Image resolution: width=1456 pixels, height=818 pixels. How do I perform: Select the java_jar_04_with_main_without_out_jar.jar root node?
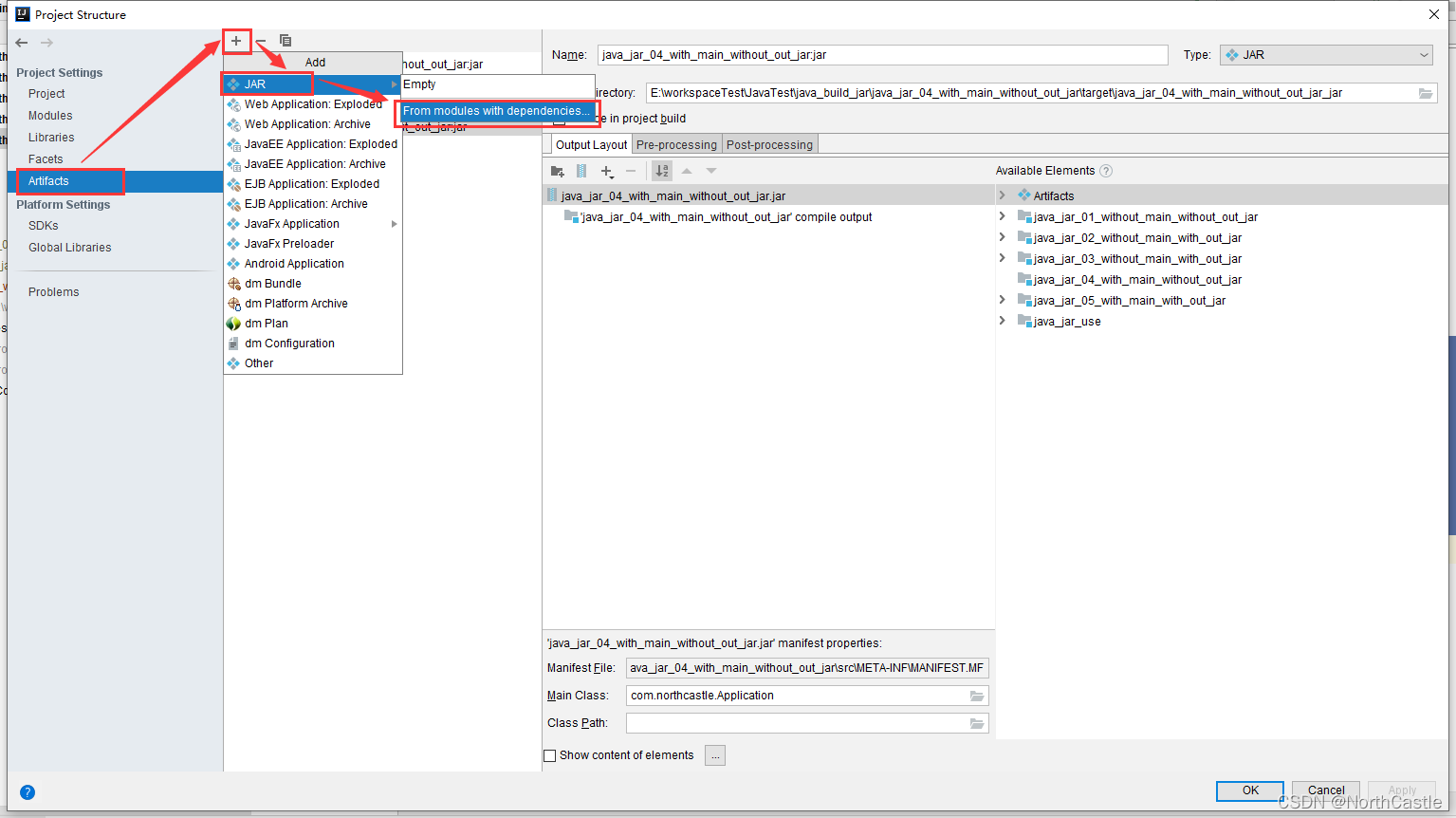pos(768,195)
